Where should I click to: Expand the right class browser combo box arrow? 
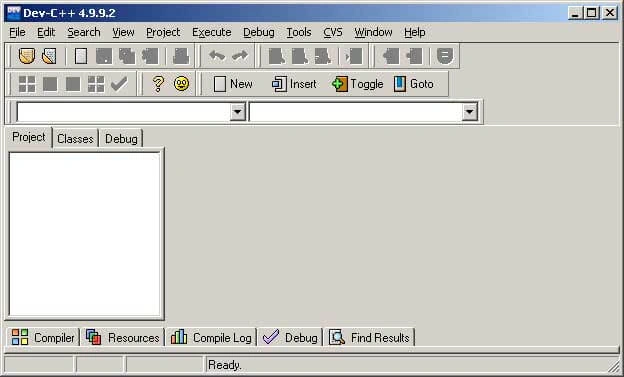470,112
